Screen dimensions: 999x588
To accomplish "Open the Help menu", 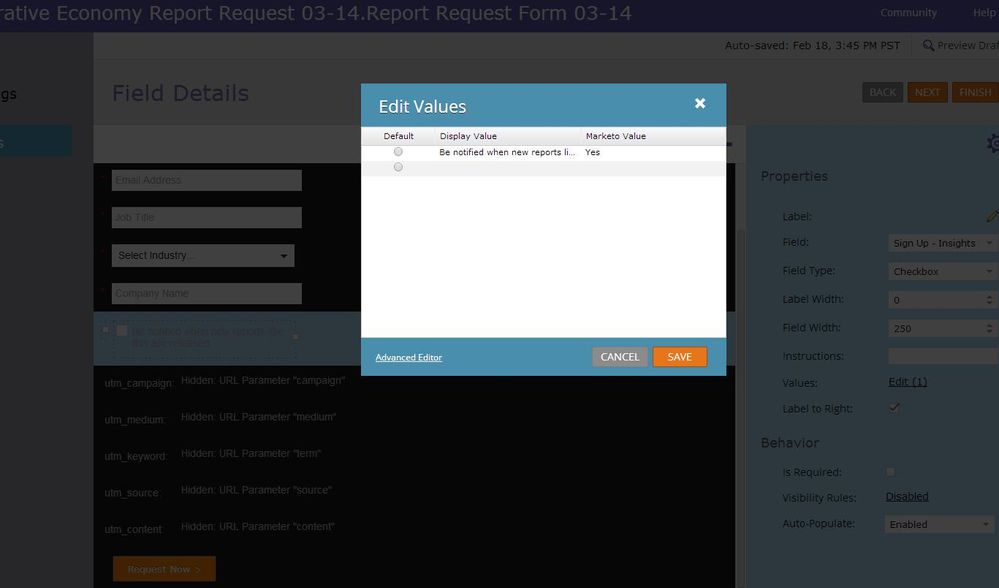I will tap(984, 13).
